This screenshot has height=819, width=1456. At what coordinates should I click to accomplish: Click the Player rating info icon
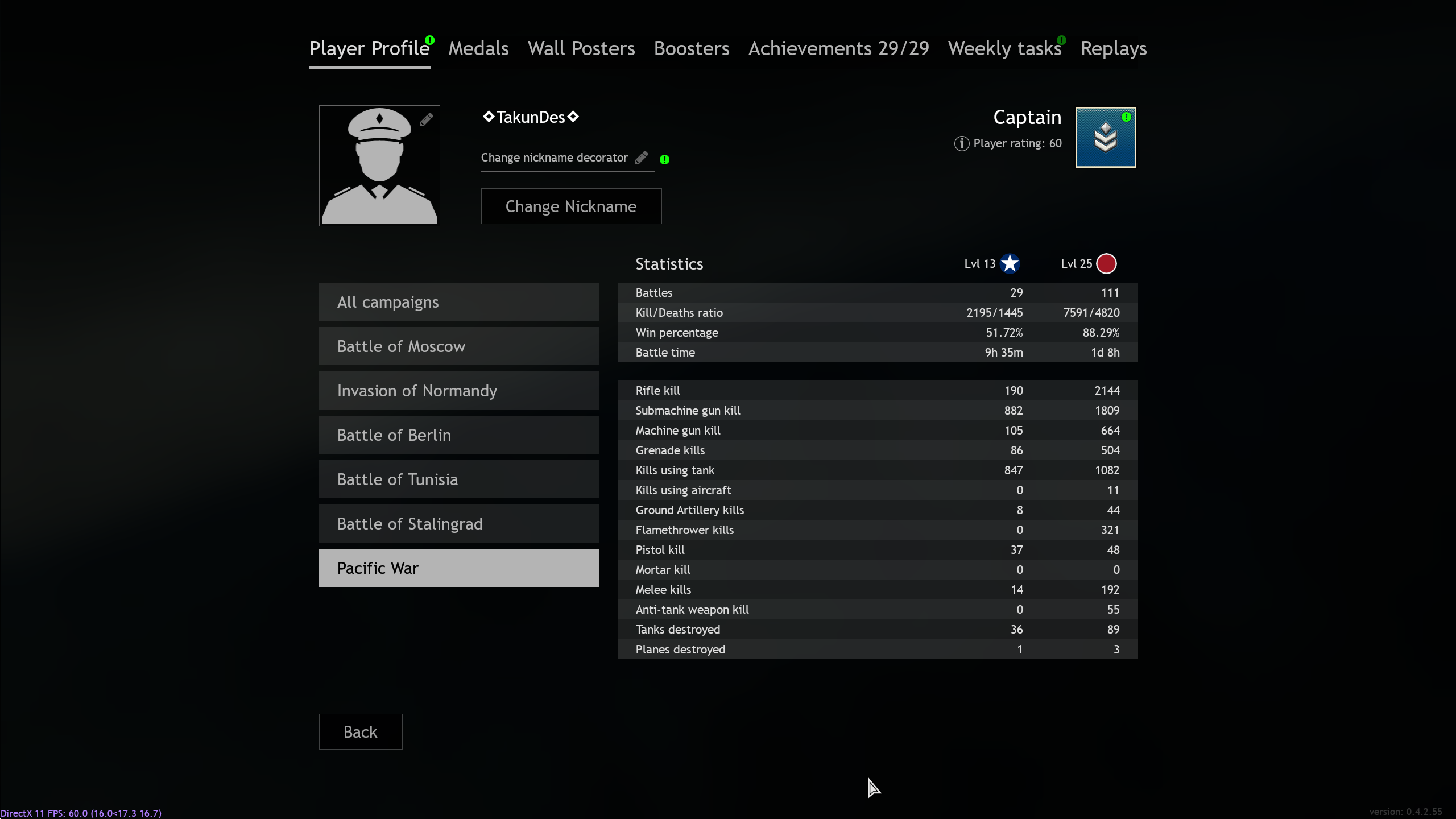click(961, 143)
